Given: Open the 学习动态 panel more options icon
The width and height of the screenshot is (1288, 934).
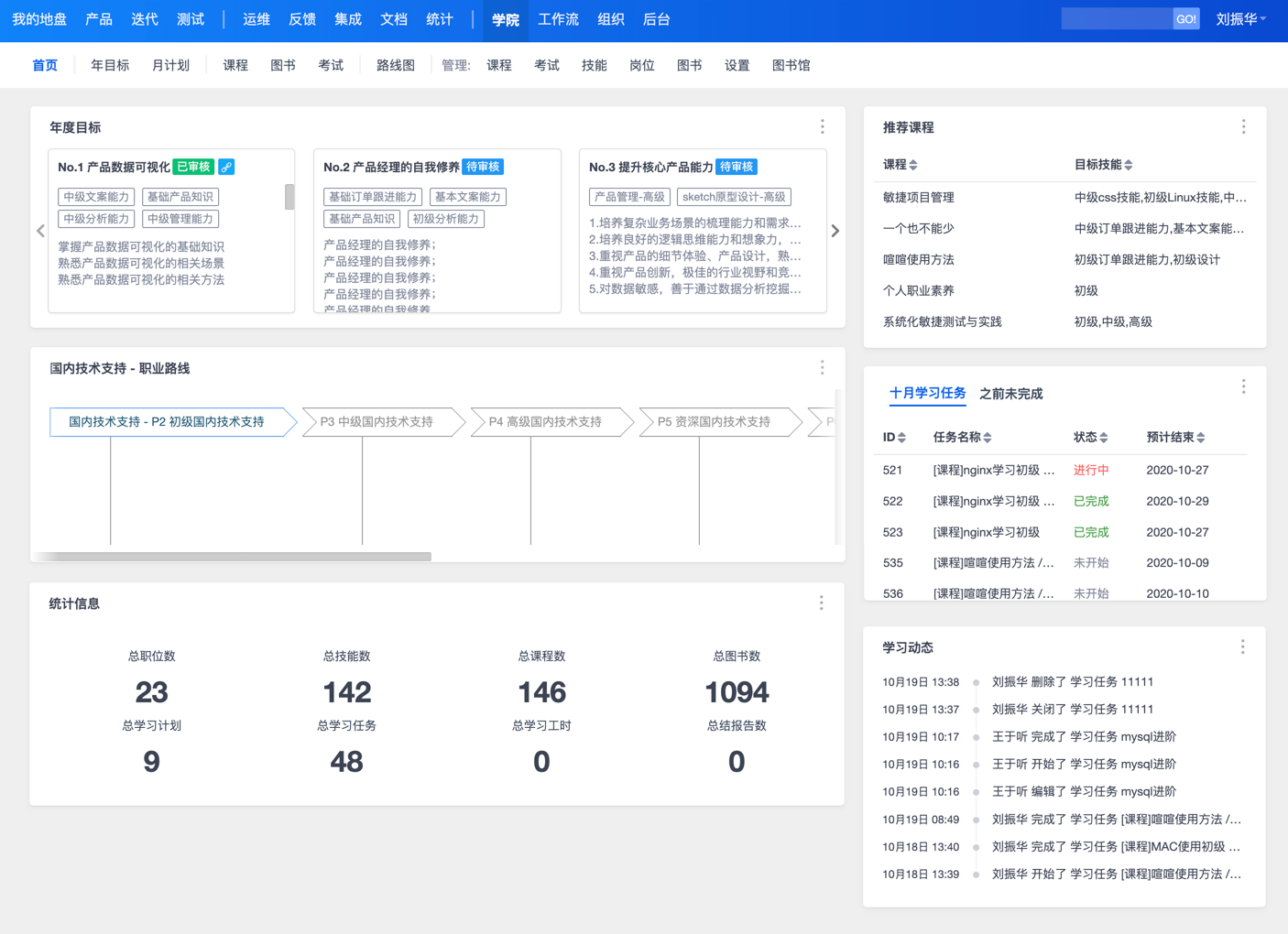Looking at the screenshot, I should click(1242, 647).
